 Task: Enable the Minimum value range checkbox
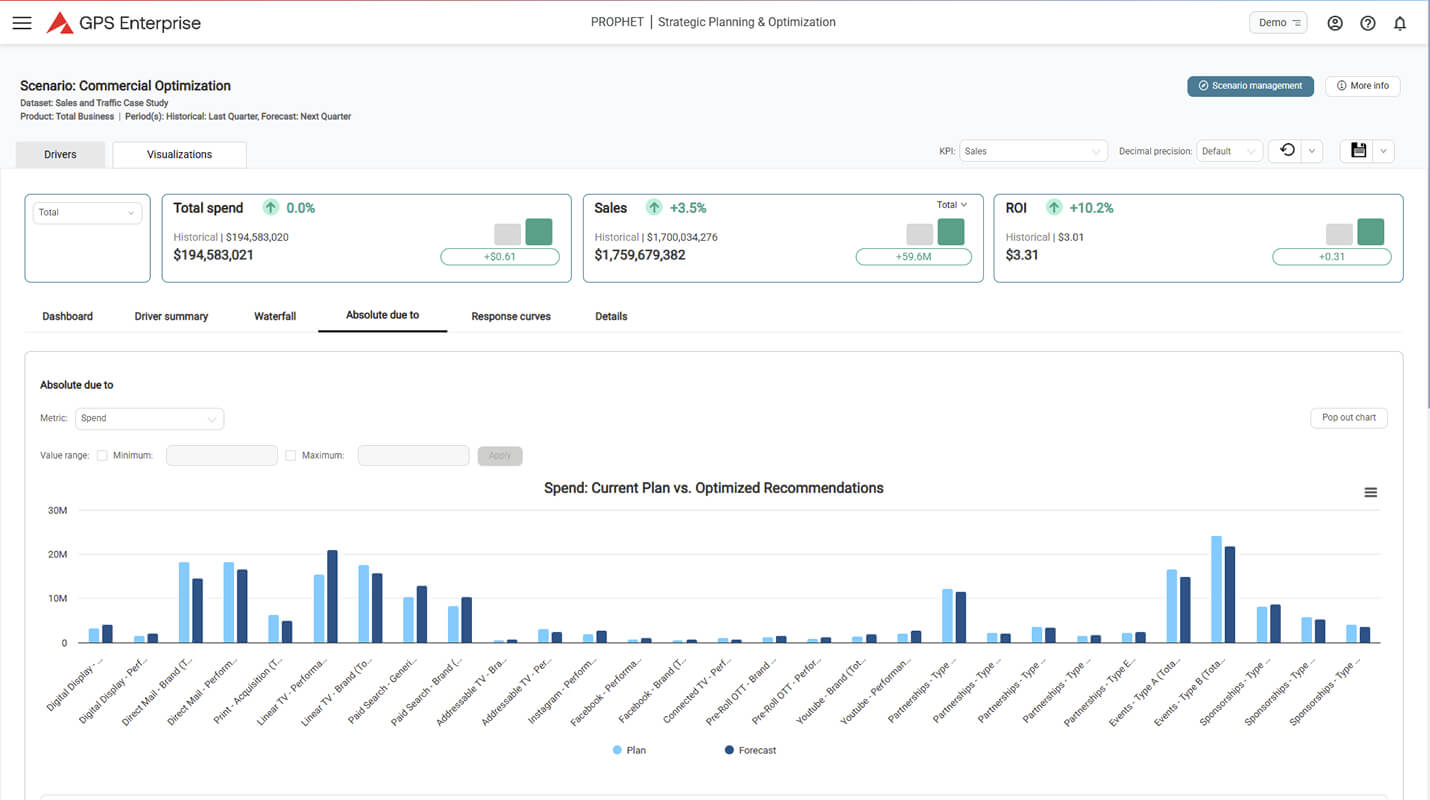[102, 456]
